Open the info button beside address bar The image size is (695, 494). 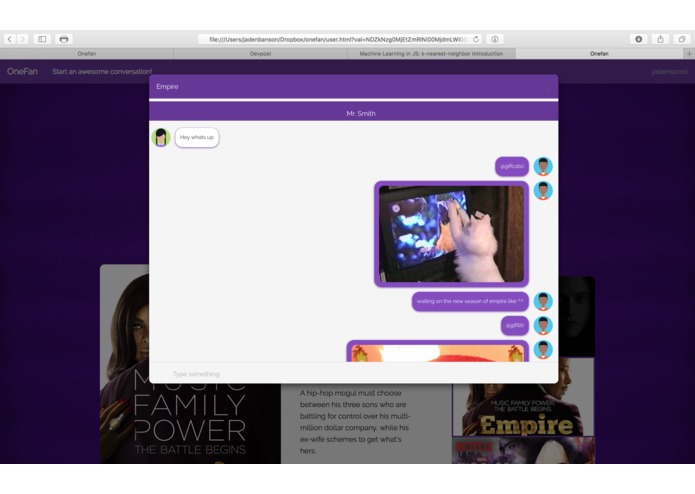point(495,39)
